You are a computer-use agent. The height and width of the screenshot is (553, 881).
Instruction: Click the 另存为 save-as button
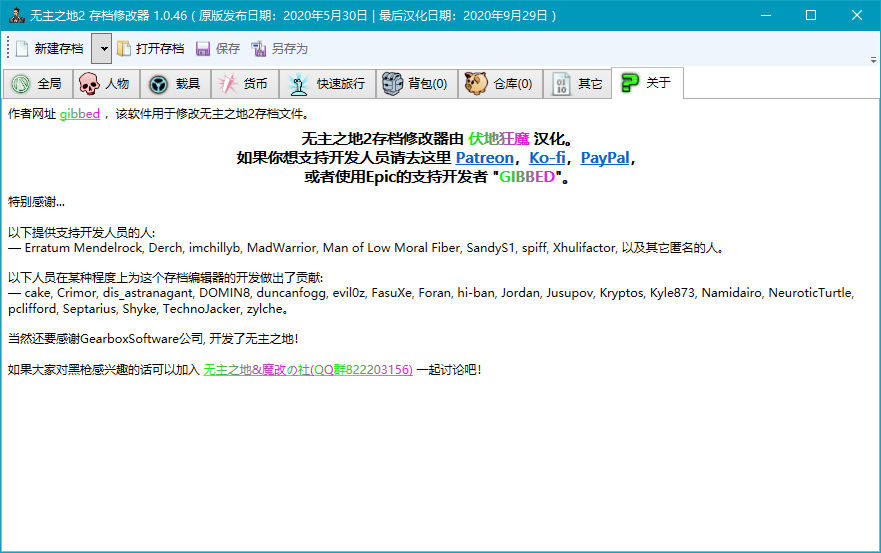[x=280, y=49]
